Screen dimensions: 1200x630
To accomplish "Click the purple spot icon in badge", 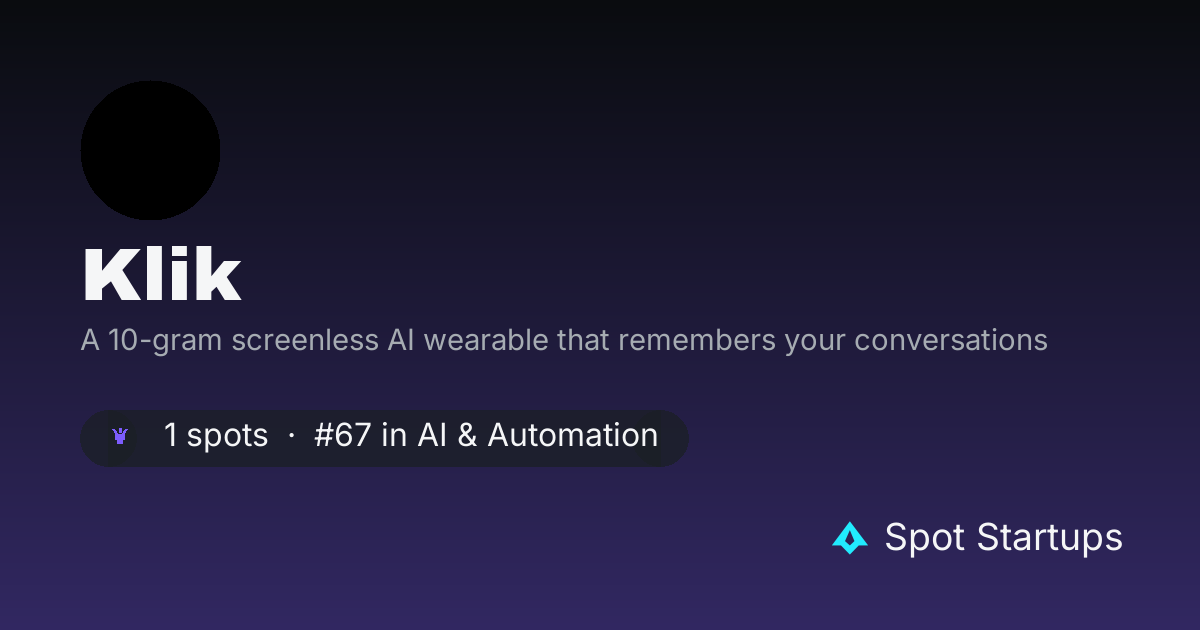I will coord(121,436).
